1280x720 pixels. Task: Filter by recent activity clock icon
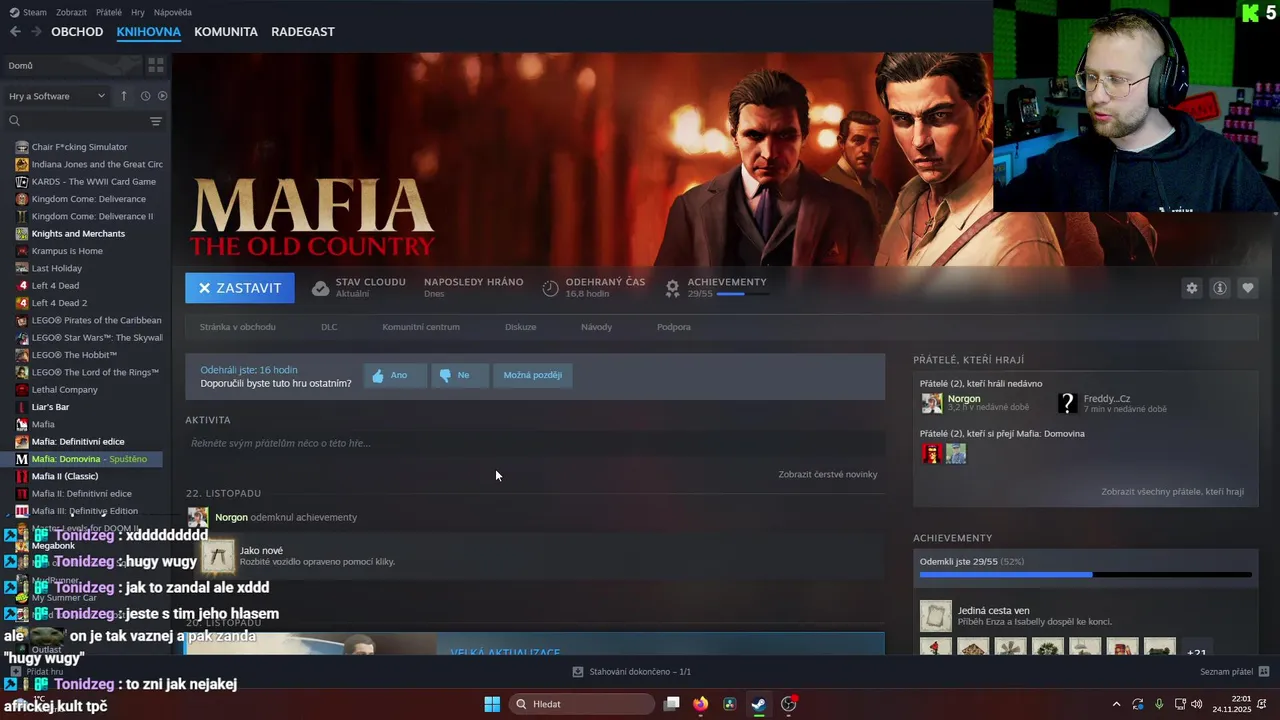(145, 96)
